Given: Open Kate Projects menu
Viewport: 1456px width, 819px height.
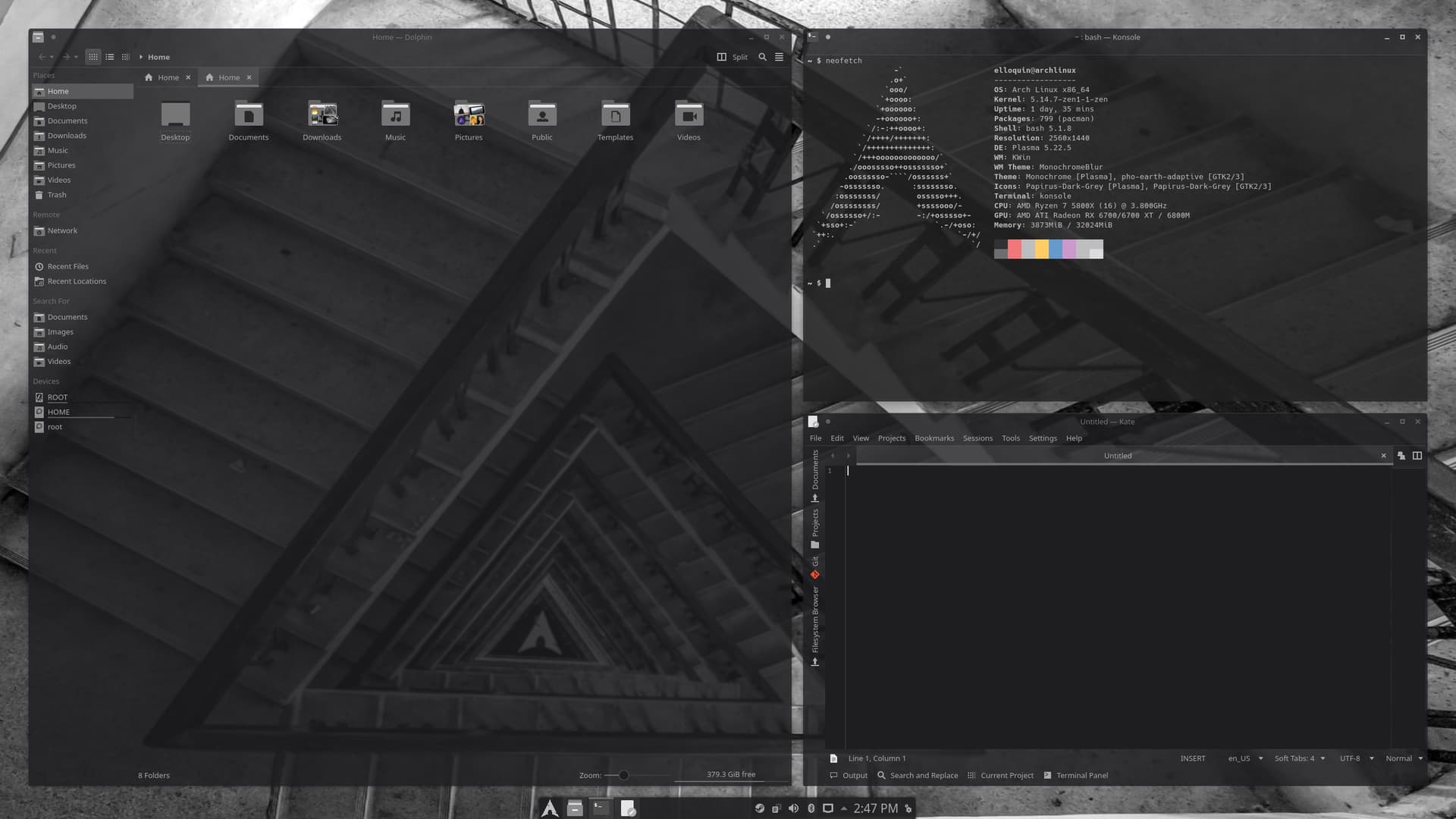Looking at the screenshot, I should (892, 438).
